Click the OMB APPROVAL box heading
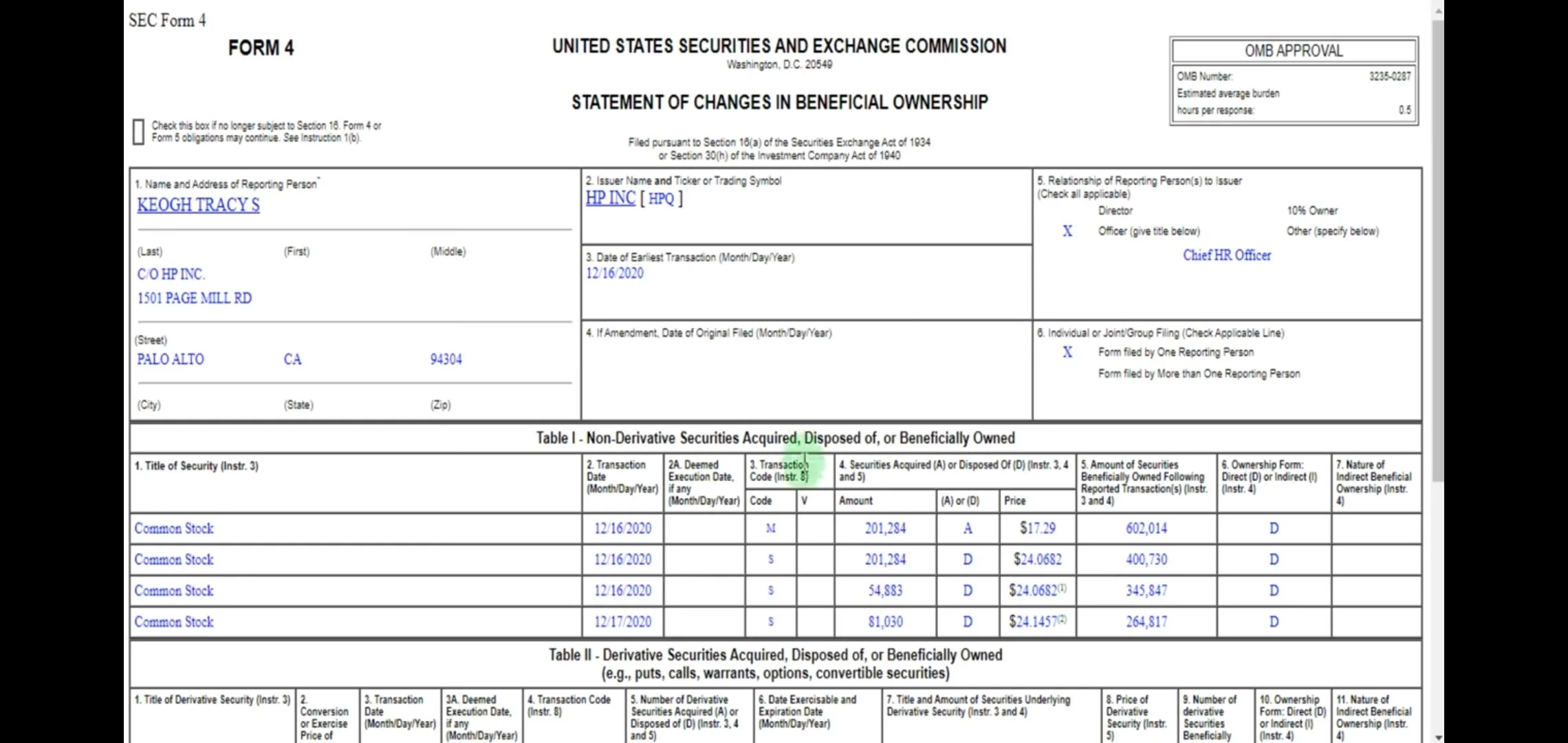The width and height of the screenshot is (1568, 743). (x=1294, y=51)
